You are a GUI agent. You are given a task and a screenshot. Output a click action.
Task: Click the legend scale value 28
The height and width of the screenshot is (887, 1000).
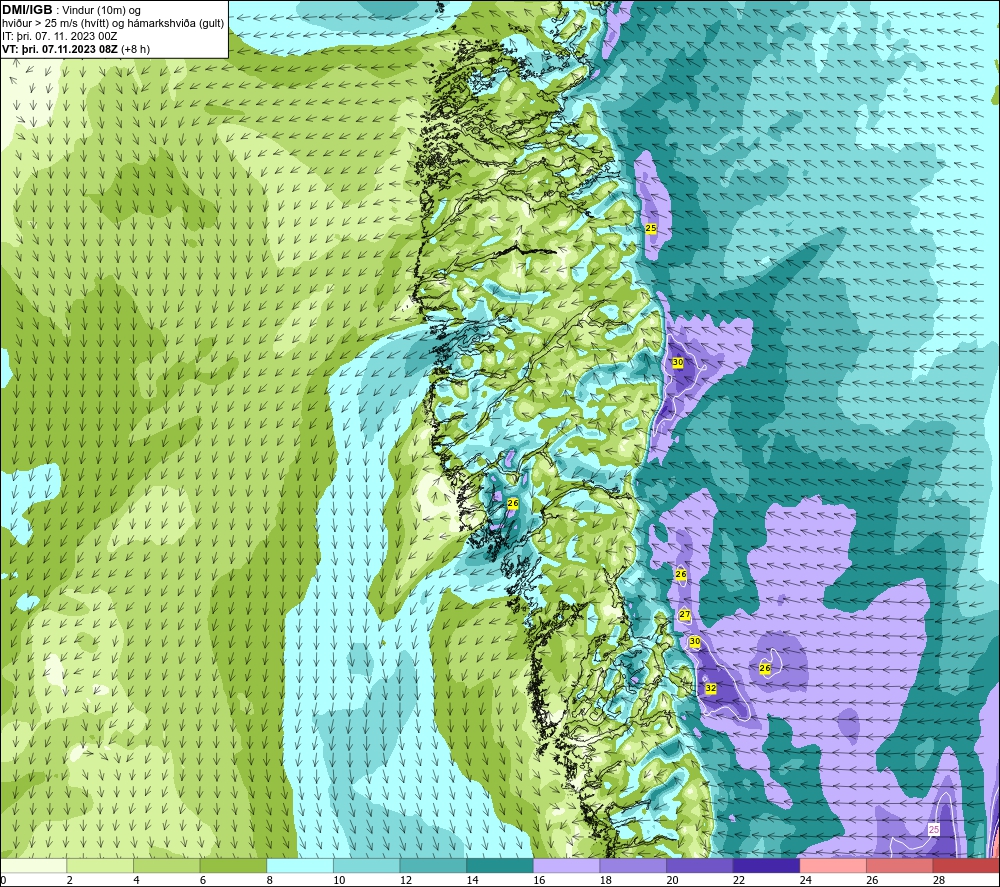coord(939,880)
